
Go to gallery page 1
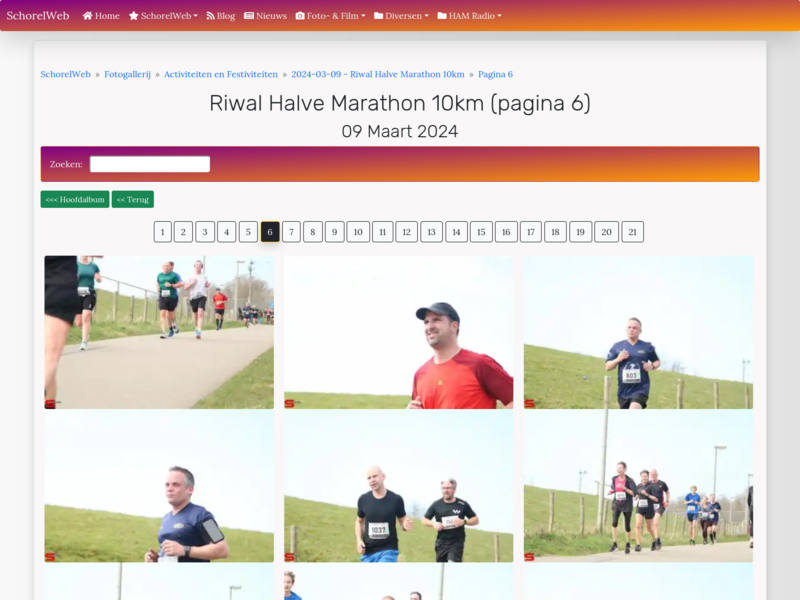tap(163, 232)
